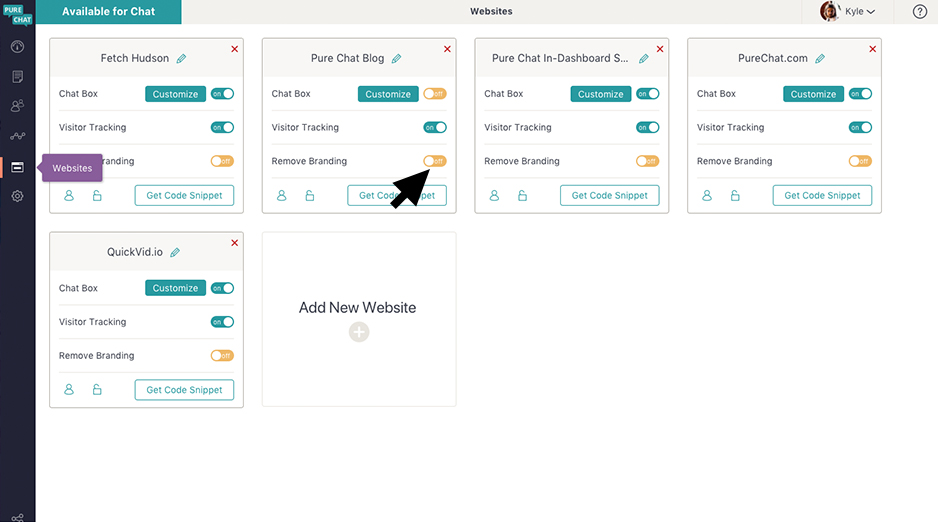The image size is (938, 522).
Task: Get Code Snippet for PureChat.com
Action: 823,196
